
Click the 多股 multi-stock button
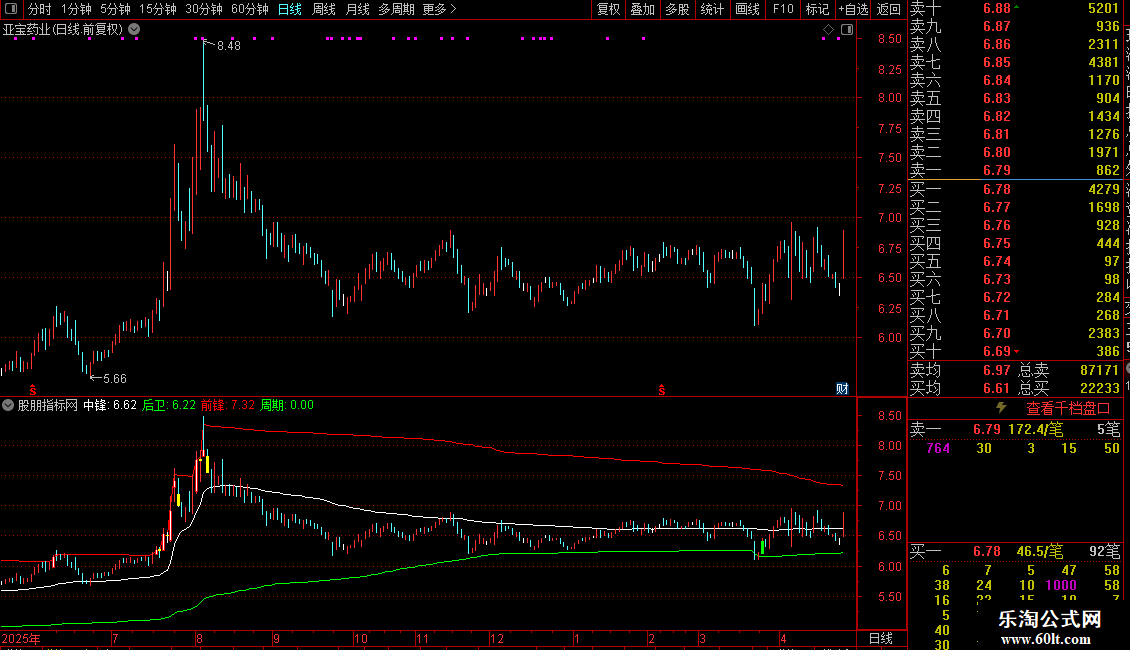[677, 9]
